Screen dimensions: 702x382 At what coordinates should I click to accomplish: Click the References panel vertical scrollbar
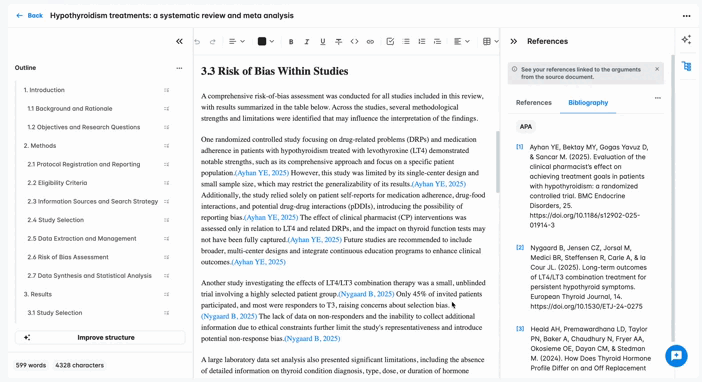pyautogui.click(x=672, y=197)
